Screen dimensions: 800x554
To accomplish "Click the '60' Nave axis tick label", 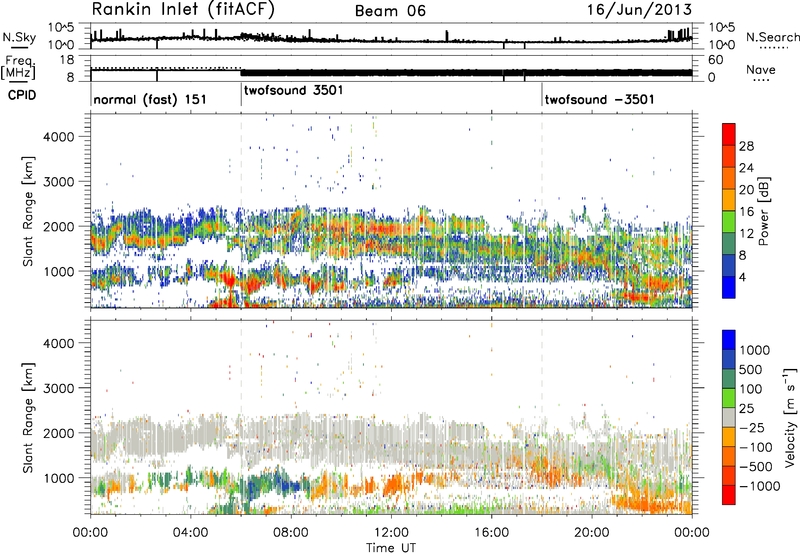I will coord(716,60).
